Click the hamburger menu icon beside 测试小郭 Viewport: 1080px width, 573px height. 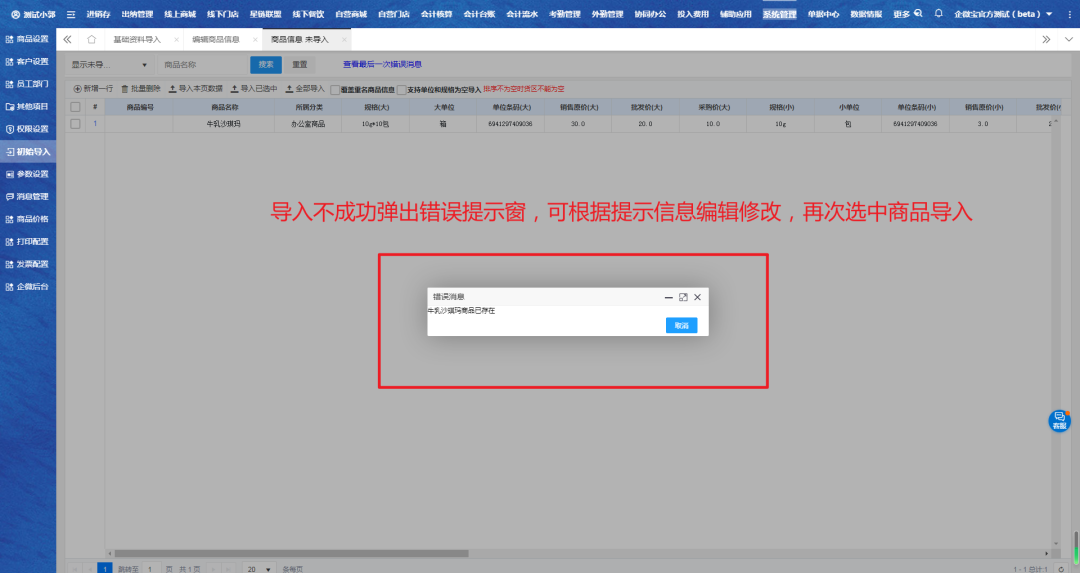[x=71, y=14]
